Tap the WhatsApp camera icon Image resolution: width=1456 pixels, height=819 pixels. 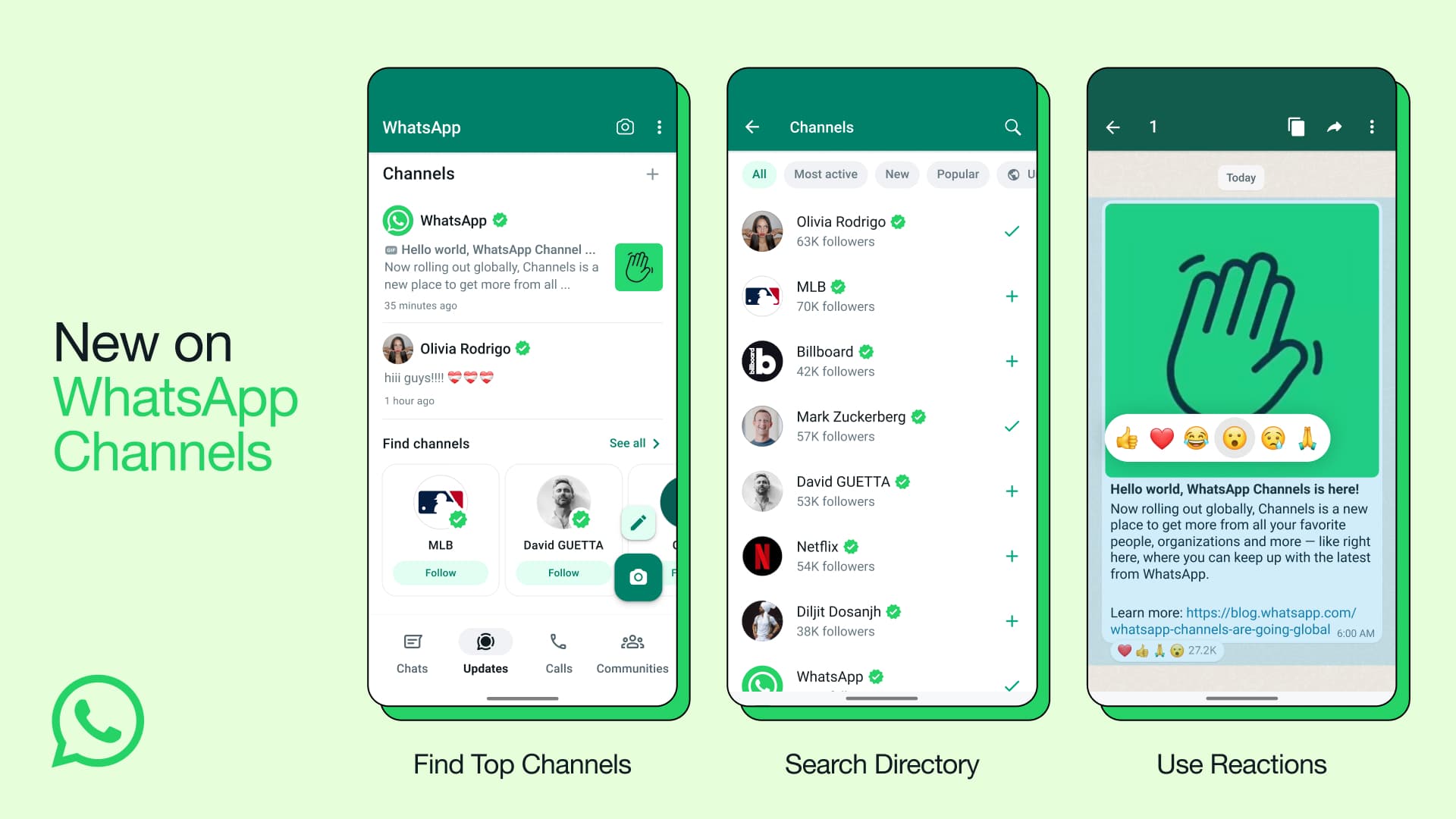coord(623,127)
